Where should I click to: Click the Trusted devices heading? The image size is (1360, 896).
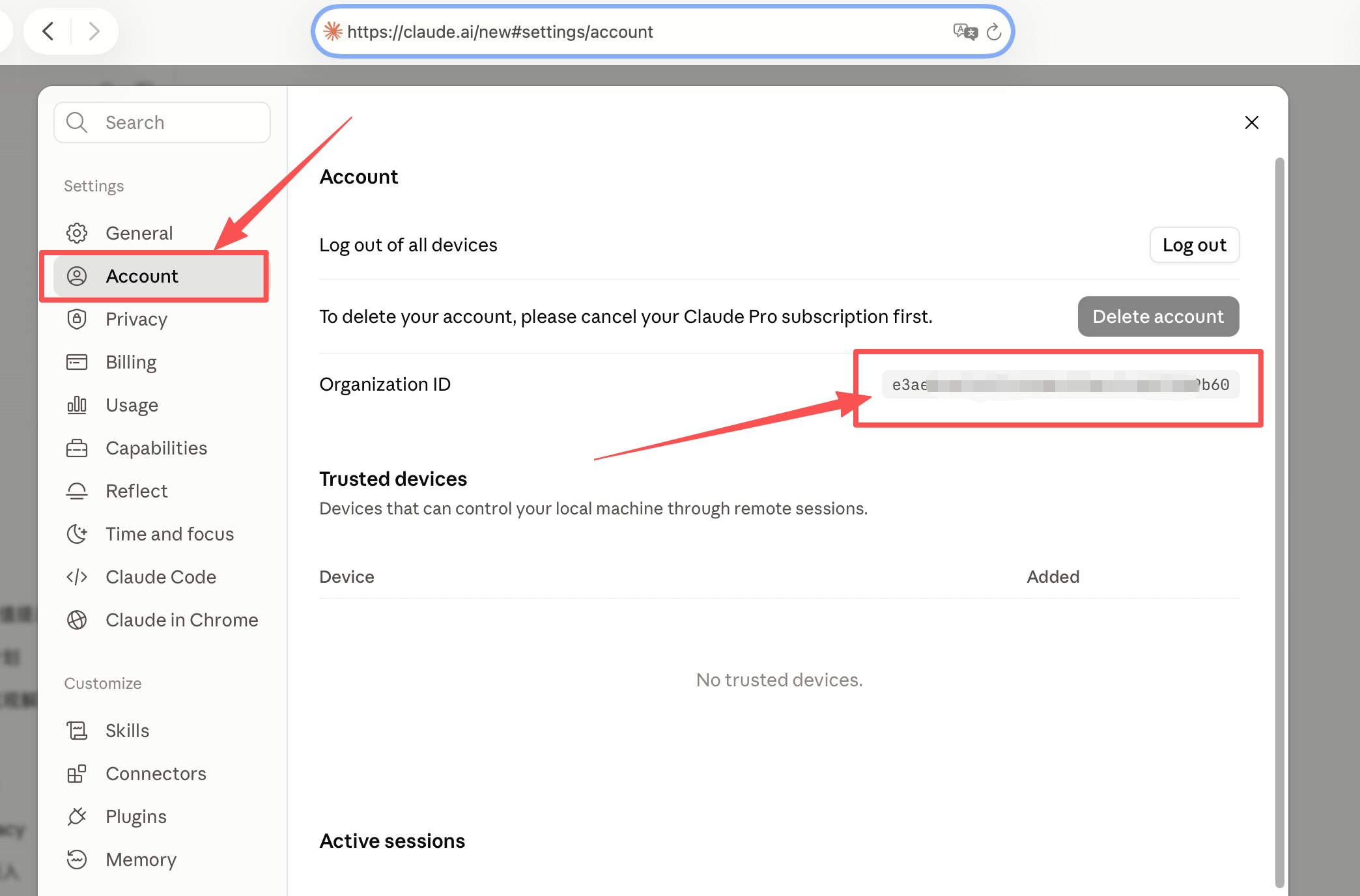393,479
